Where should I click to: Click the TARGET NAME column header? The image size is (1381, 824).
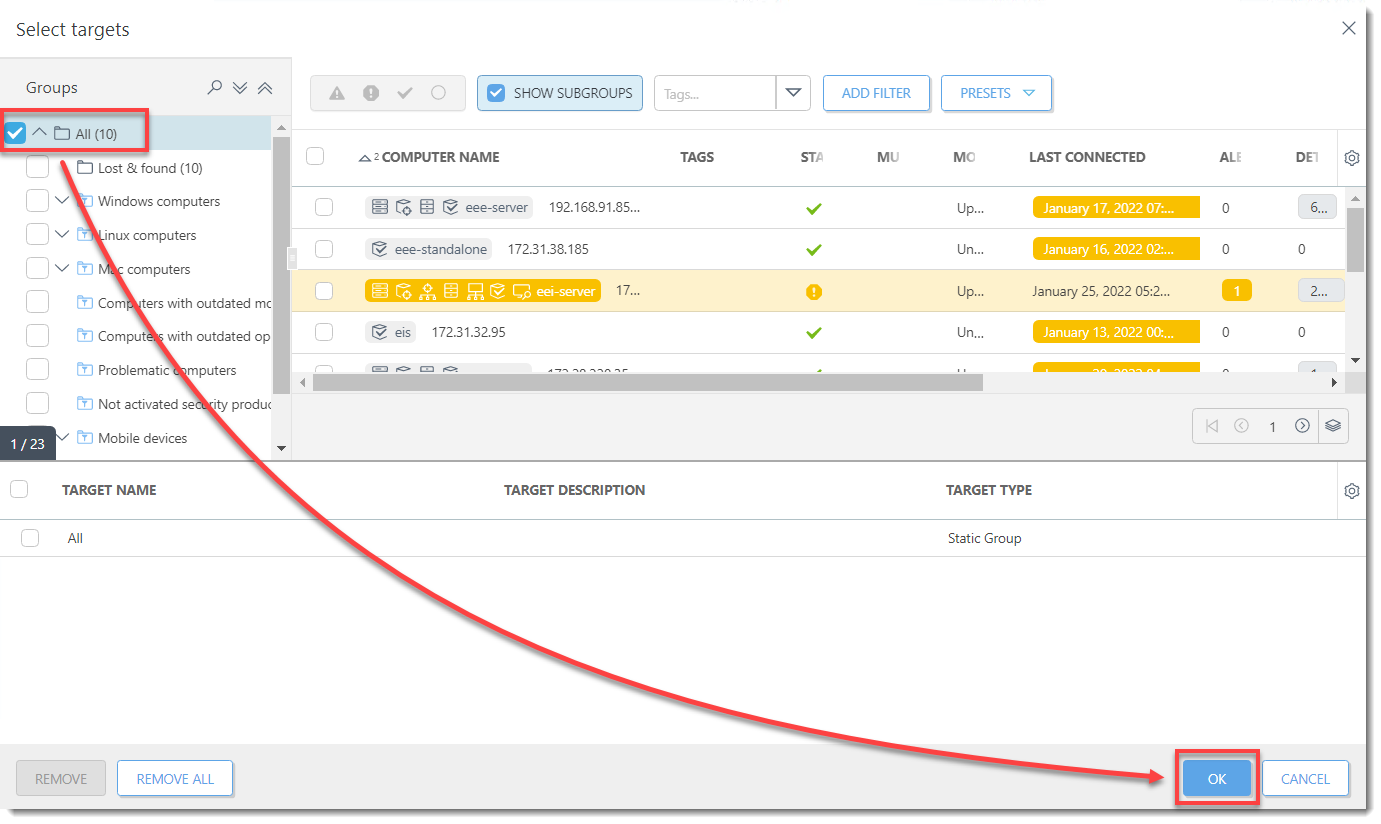[x=109, y=490]
